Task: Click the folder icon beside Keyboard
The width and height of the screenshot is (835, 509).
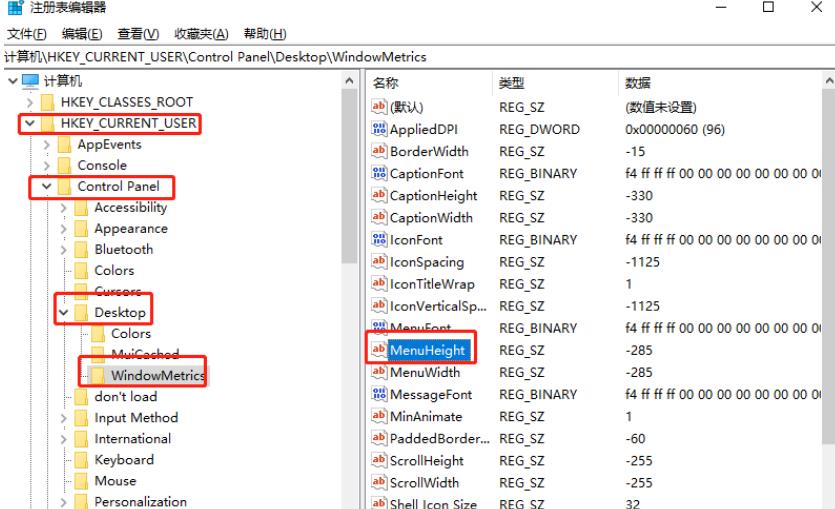Action: [82, 460]
